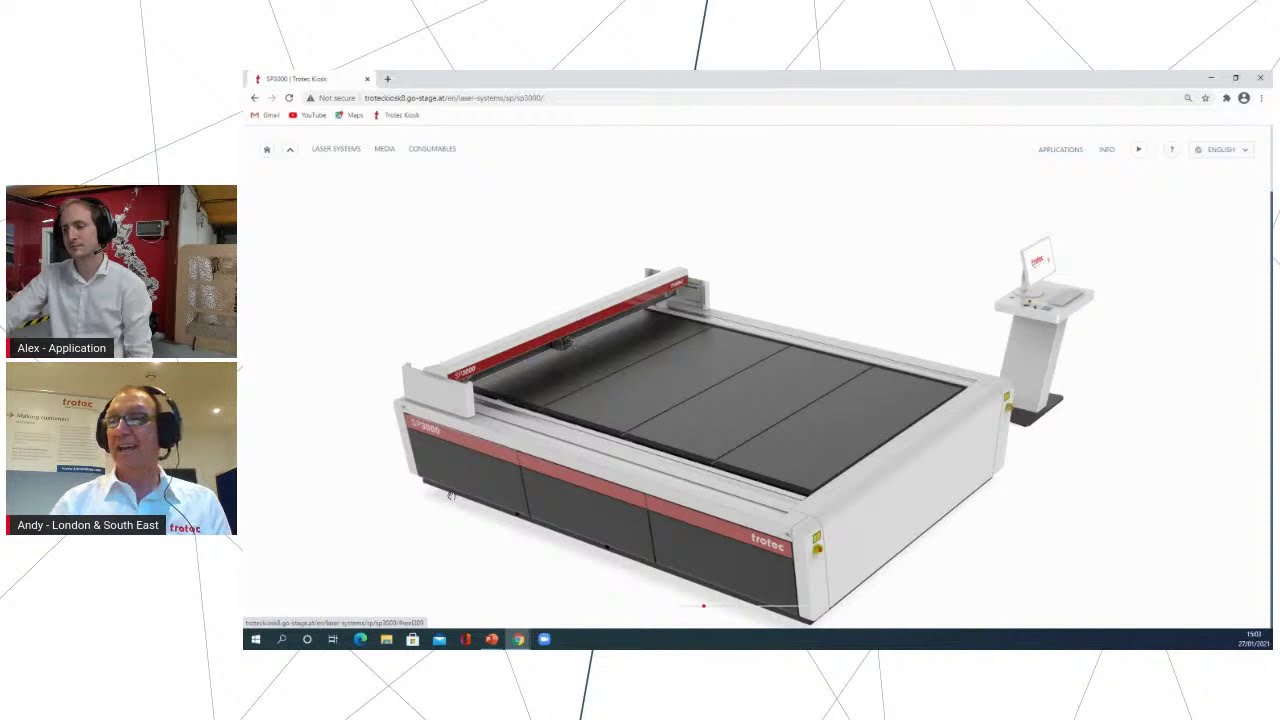Select Alex's webcam video tile
The height and width of the screenshot is (720, 1280).
121,271
